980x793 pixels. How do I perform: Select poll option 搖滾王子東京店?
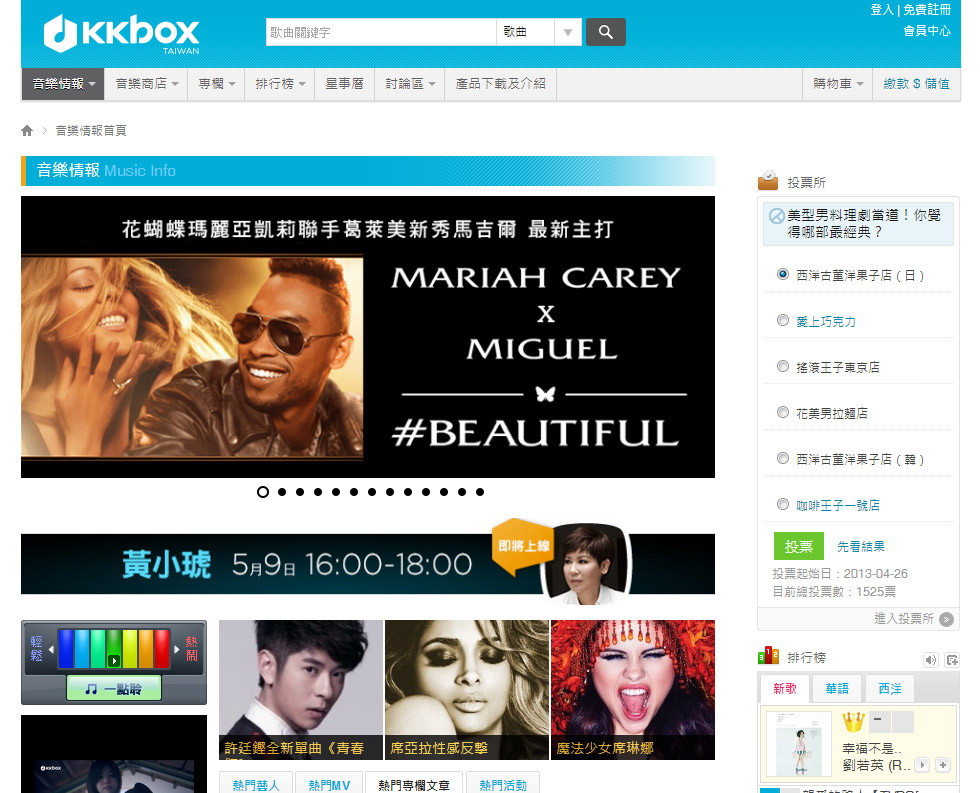[x=782, y=366]
